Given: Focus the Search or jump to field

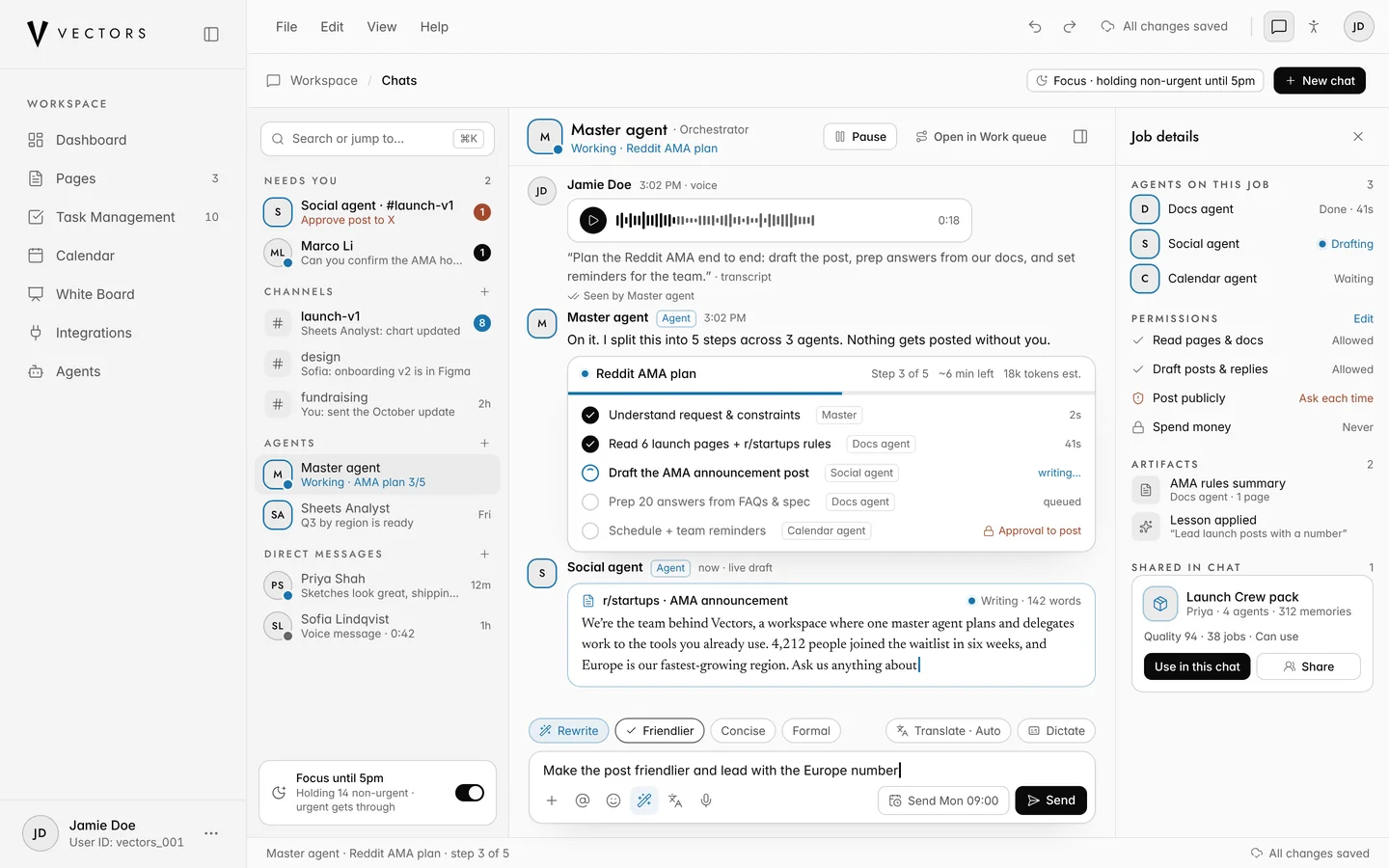Looking at the screenshot, I should tap(377, 139).
